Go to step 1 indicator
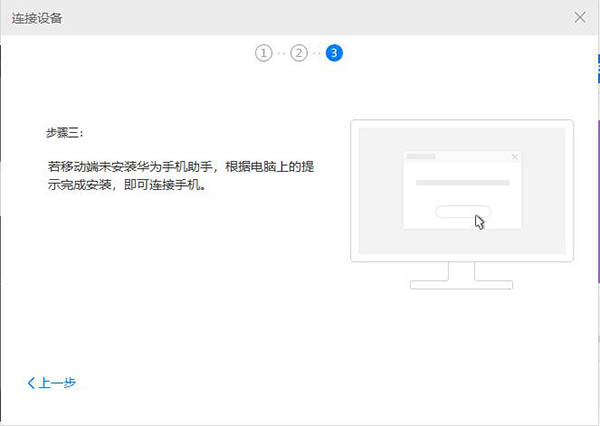Viewport: 600px width, 426px height. 264,53
